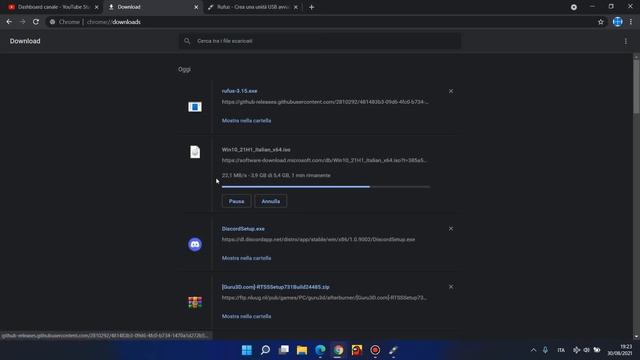This screenshot has width=640, height=360.
Task: Click the Chrome media/record indicator in title bar
Action: [573, 7]
